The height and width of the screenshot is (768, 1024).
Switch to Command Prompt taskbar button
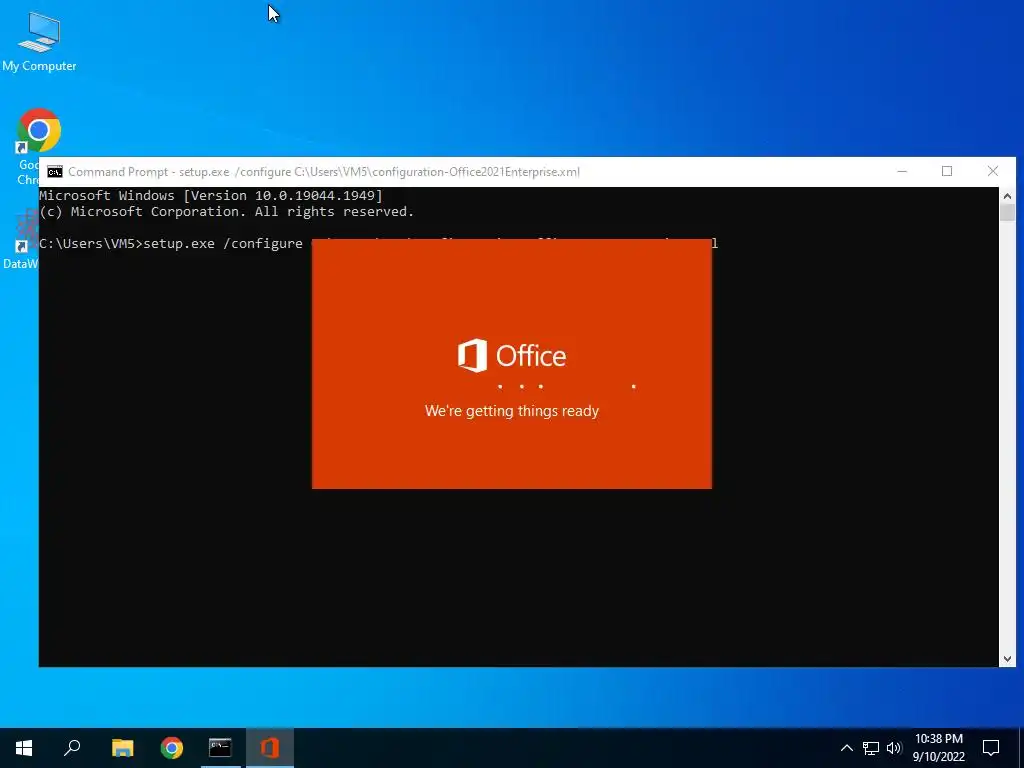(220, 748)
